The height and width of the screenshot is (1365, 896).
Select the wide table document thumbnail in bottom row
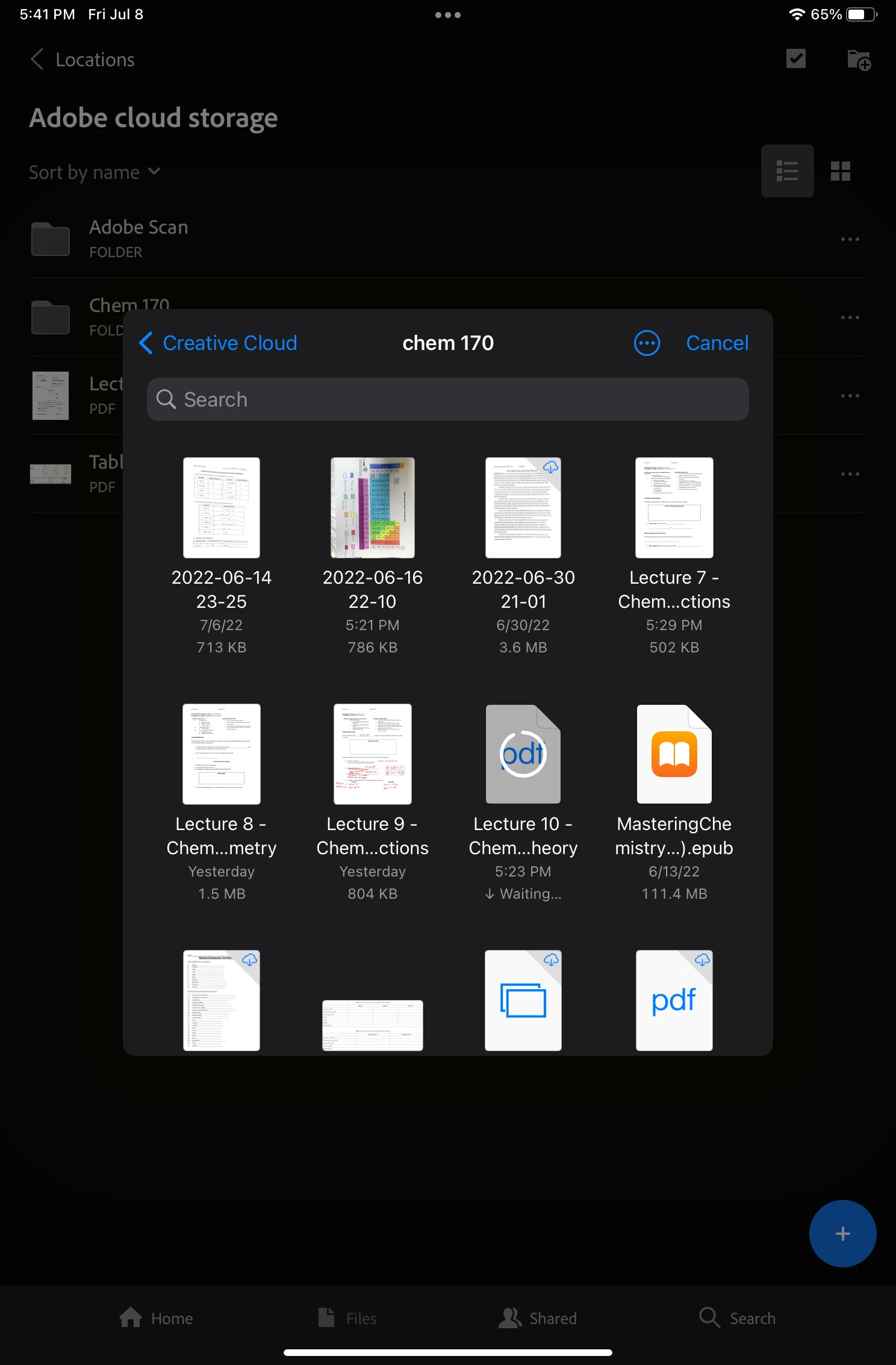pyautogui.click(x=373, y=1025)
